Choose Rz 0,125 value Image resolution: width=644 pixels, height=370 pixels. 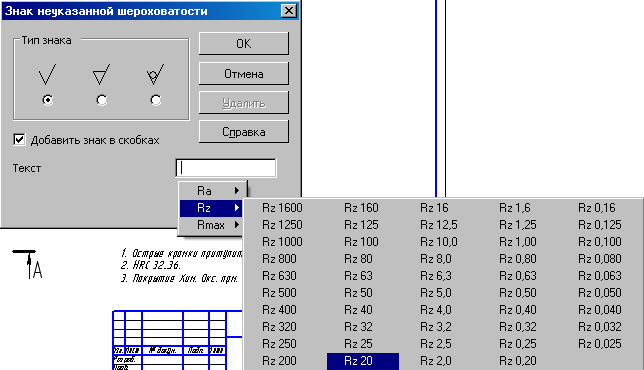click(x=600, y=225)
